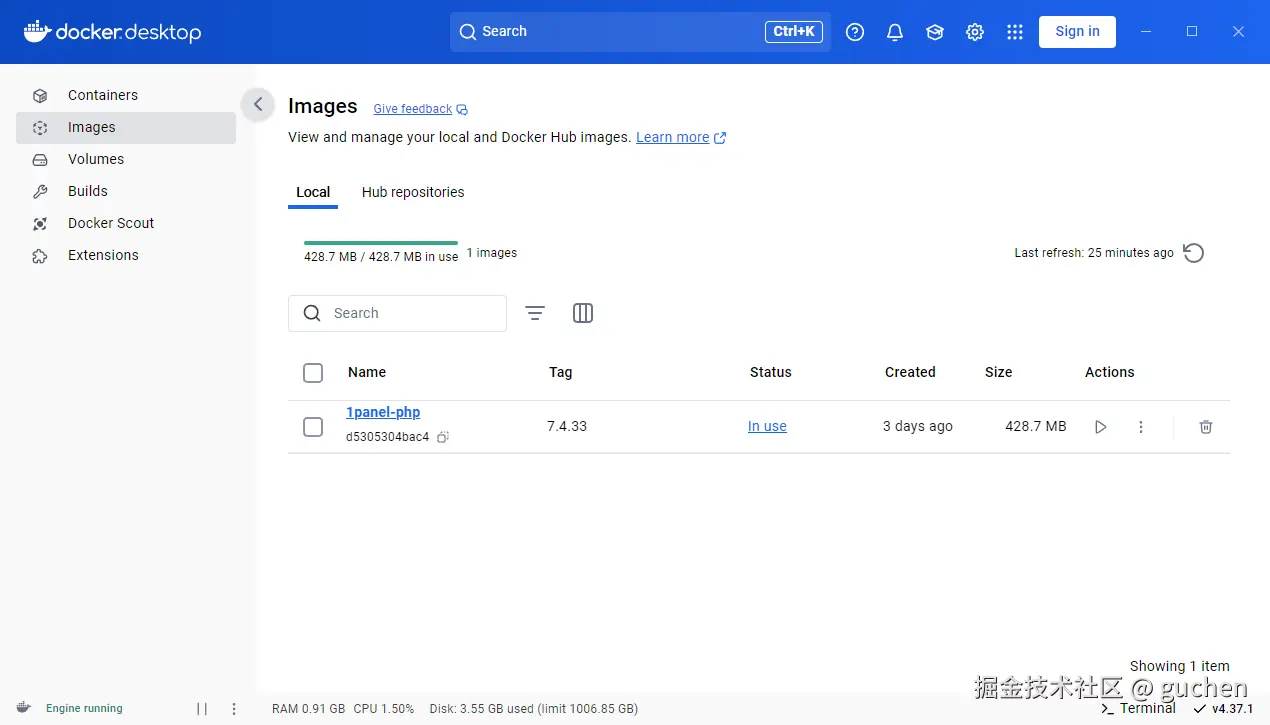The image size is (1270, 725).
Task: Click the Sign in button
Action: point(1077,32)
